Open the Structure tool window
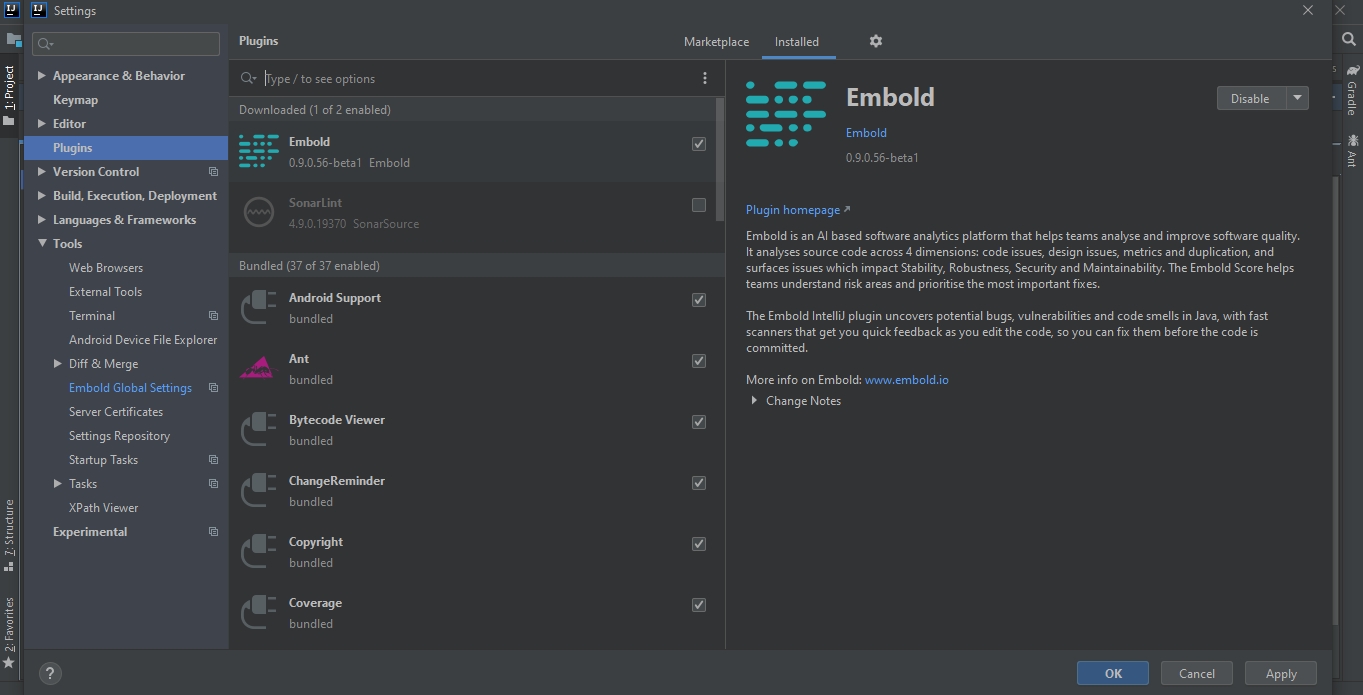The height and width of the screenshot is (695, 1363). (9, 535)
